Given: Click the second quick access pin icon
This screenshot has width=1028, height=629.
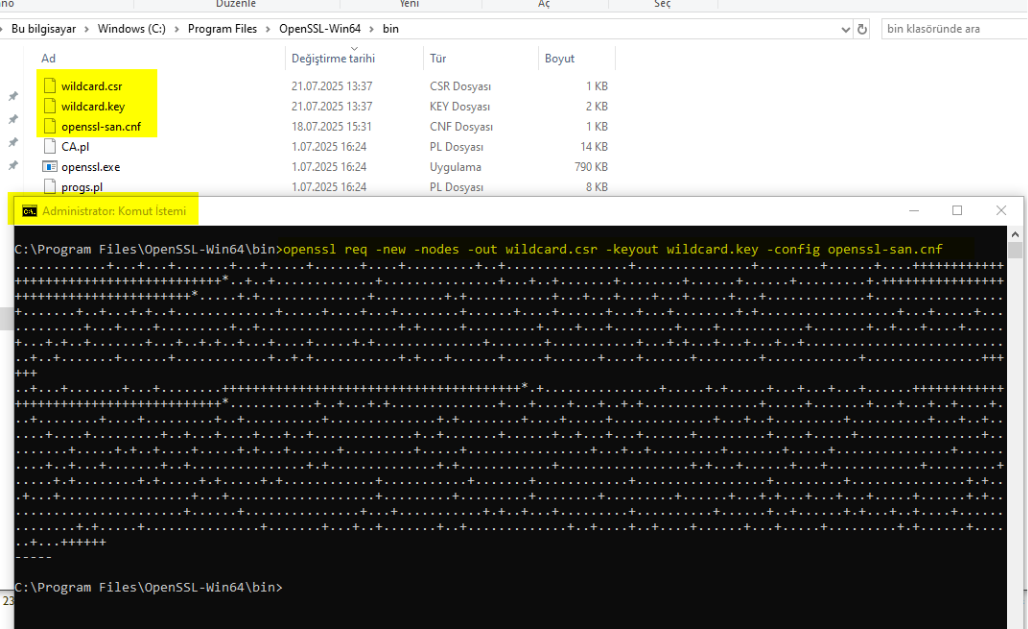Looking at the screenshot, I should [12, 119].
